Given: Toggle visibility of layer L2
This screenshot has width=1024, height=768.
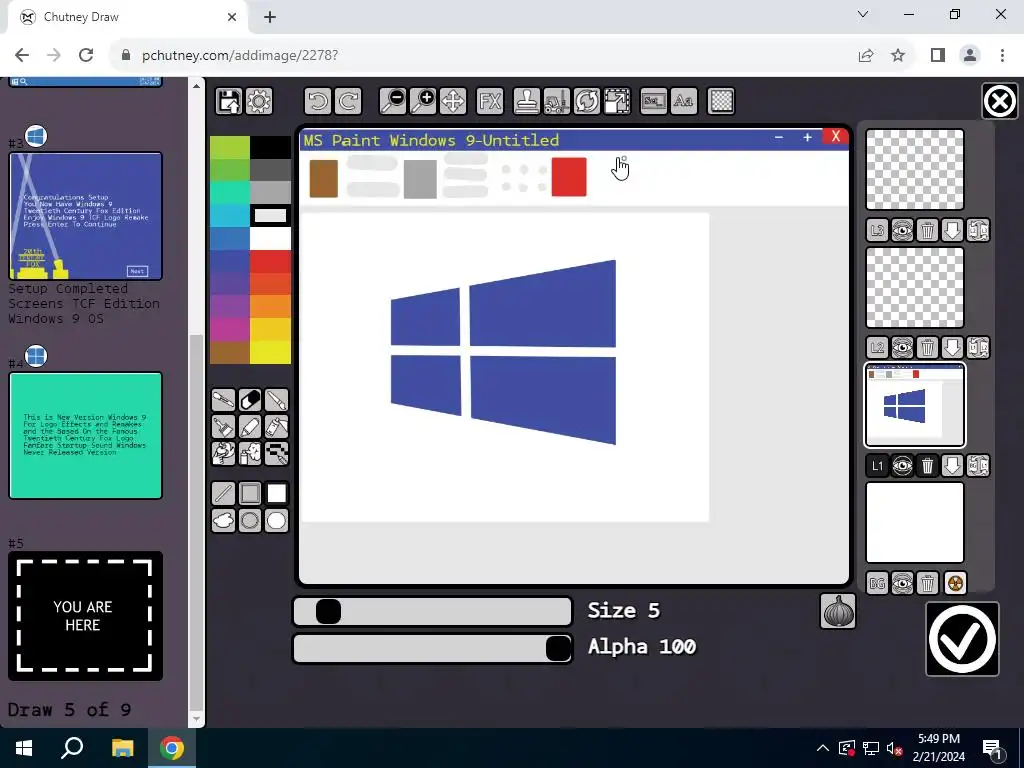Looking at the screenshot, I should pos(903,347).
